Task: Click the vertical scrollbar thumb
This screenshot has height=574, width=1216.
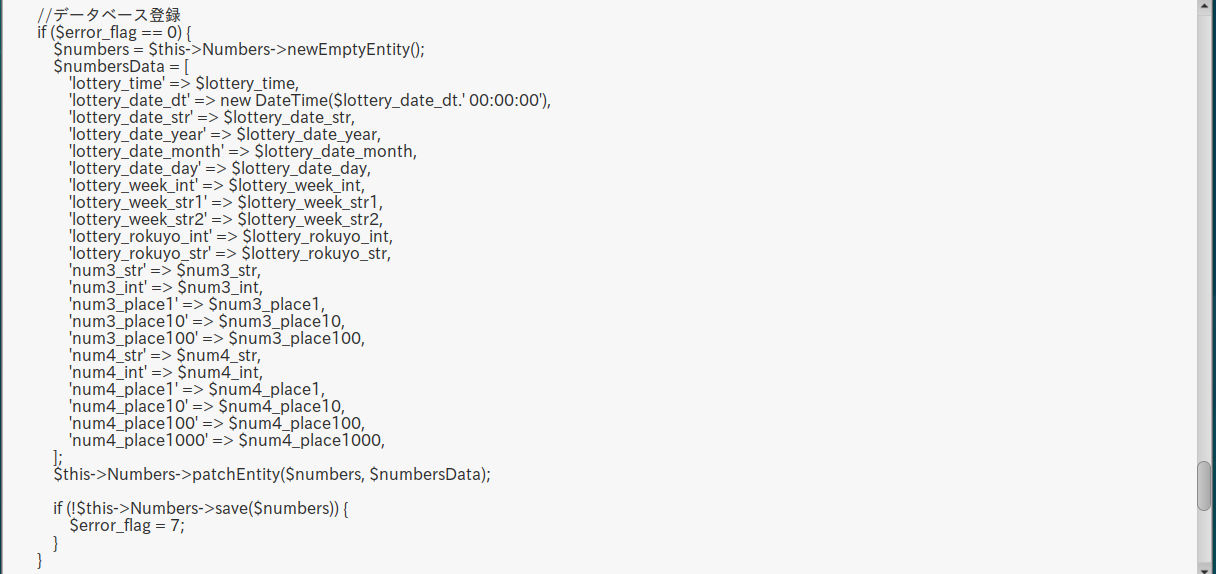Action: 1204,486
